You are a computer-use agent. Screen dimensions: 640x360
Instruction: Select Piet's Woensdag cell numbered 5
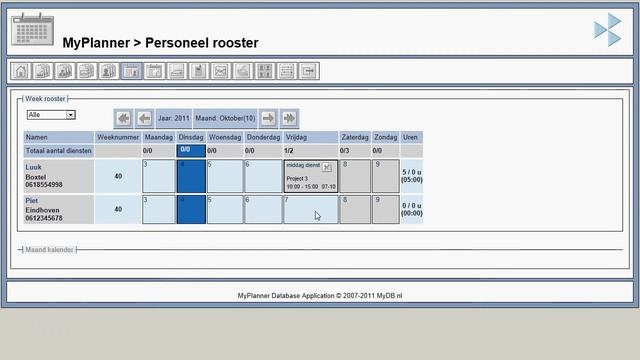(225, 209)
